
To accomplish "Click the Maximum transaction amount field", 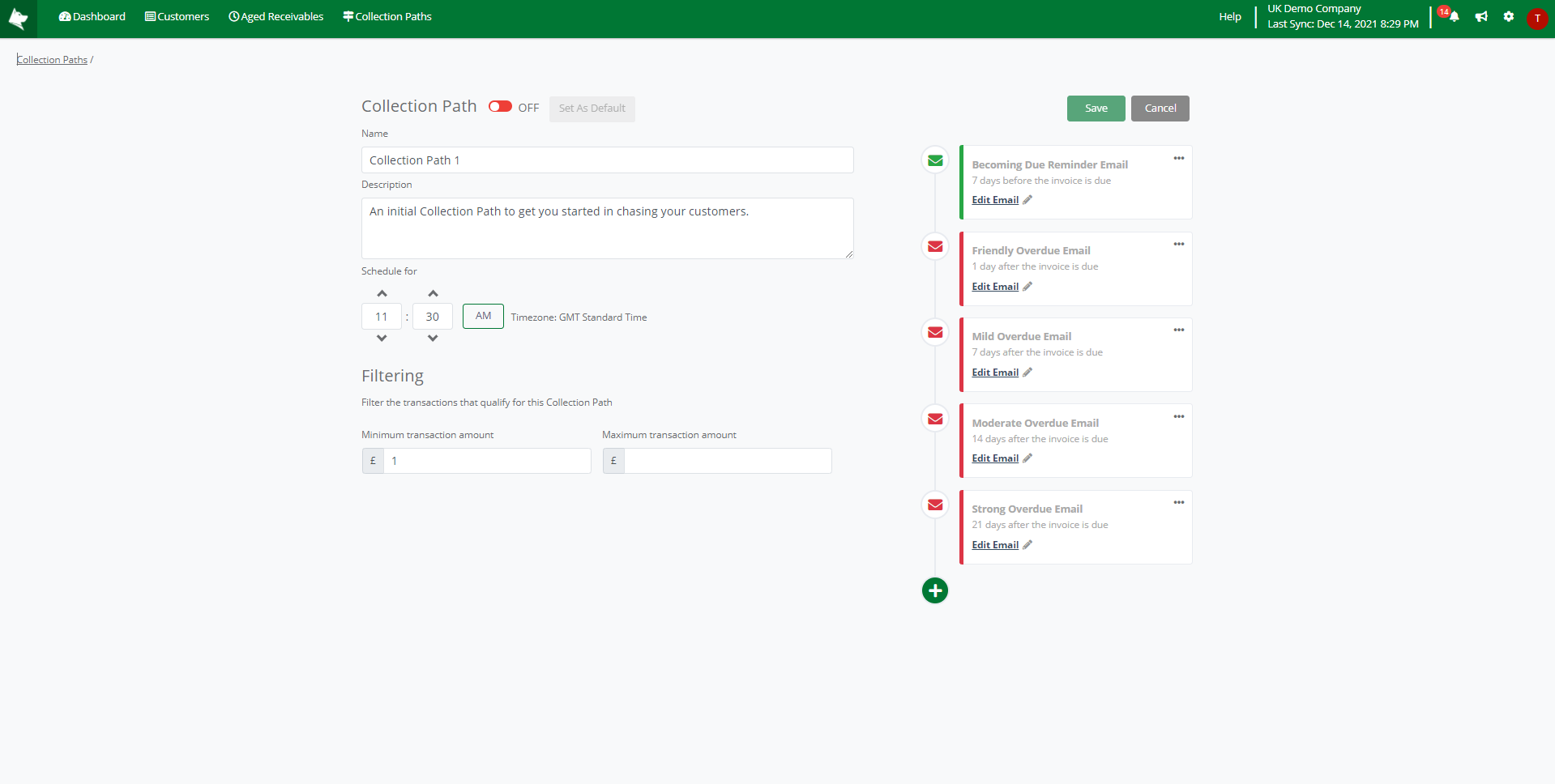I will pos(727,461).
